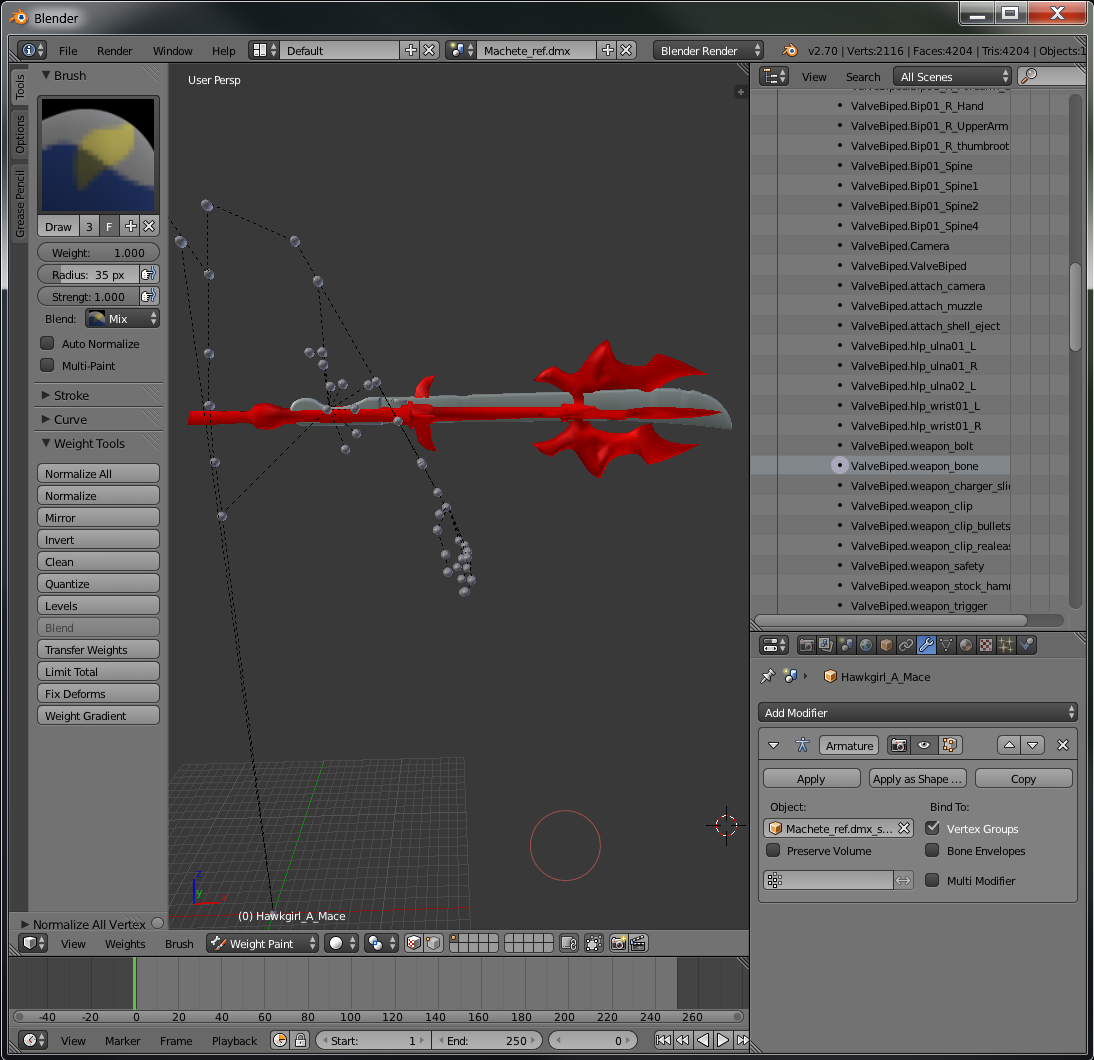Image resolution: width=1094 pixels, height=1060 pixels.
Task: Open the Material properties tab (sphere icon)
Action: coord(966,645)
